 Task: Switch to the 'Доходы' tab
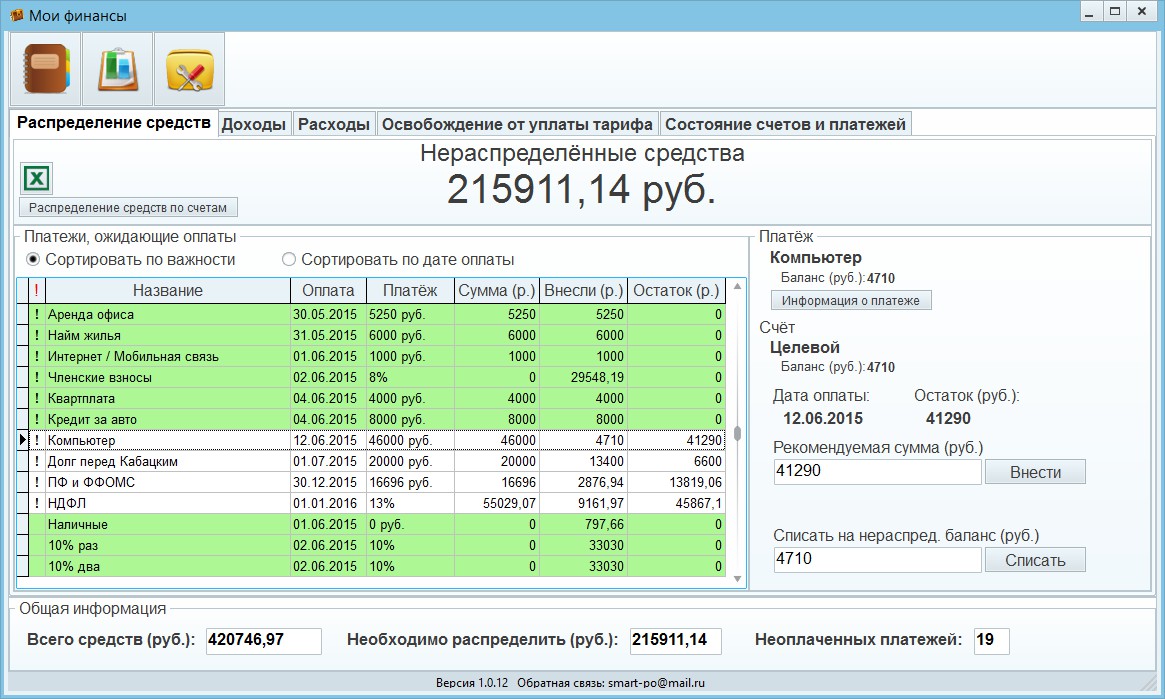(254, 124)
